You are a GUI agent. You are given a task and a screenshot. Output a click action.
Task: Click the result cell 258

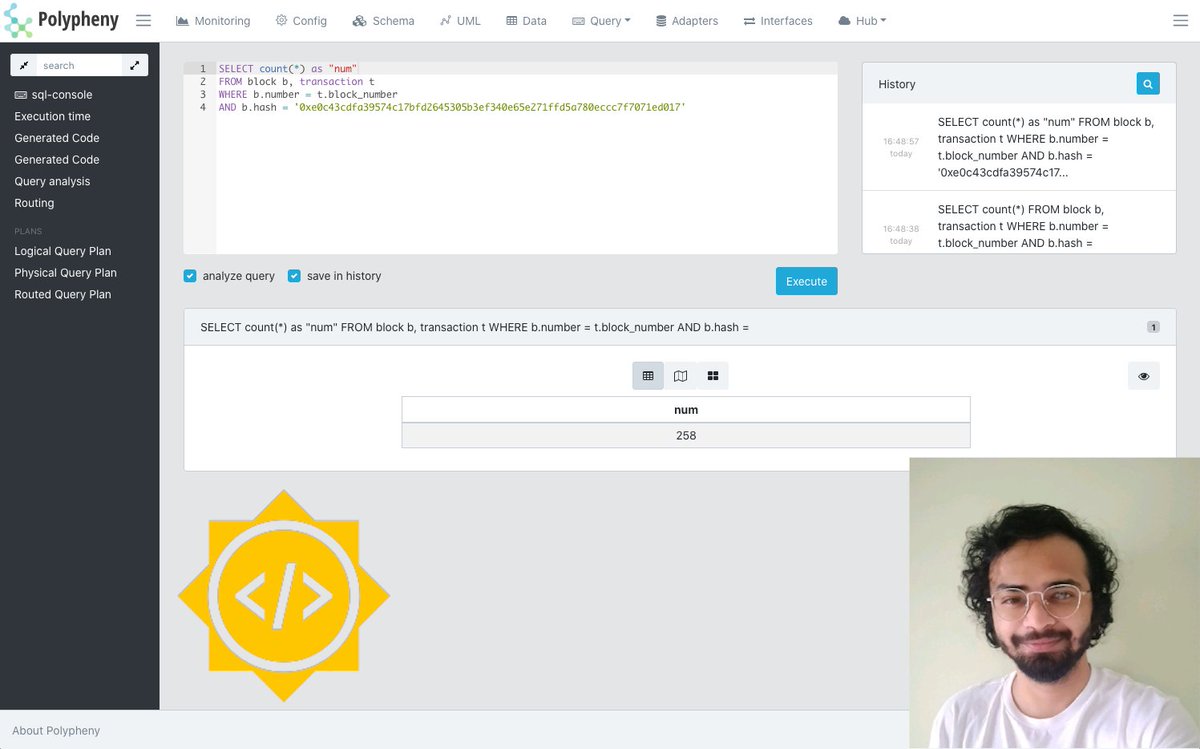[686, 436]
